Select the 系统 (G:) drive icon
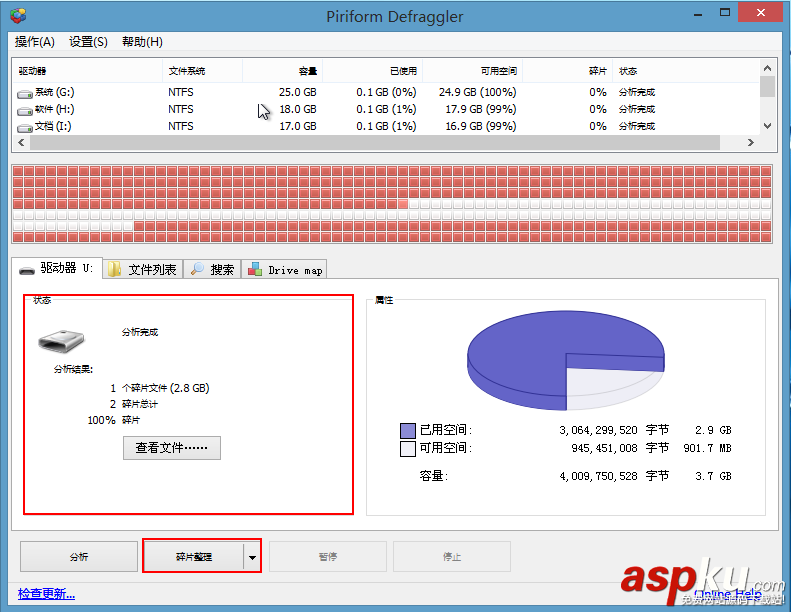Viewport: 791px width, 612px height. tap(25, 93)
